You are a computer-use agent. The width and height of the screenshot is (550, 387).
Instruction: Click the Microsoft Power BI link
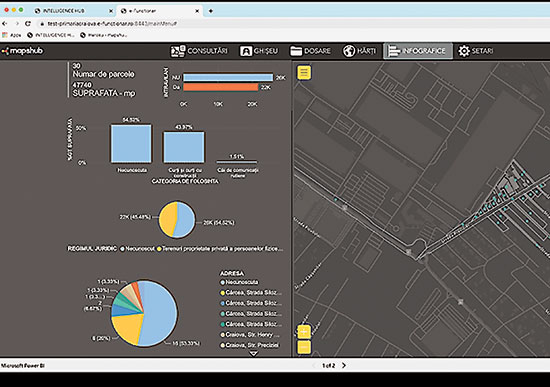(23, 366)
